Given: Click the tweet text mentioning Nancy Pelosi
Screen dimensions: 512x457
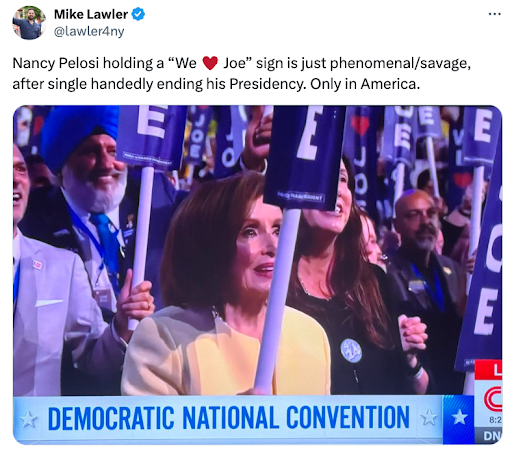Looking at the screenshot, I should click(241, 73).
